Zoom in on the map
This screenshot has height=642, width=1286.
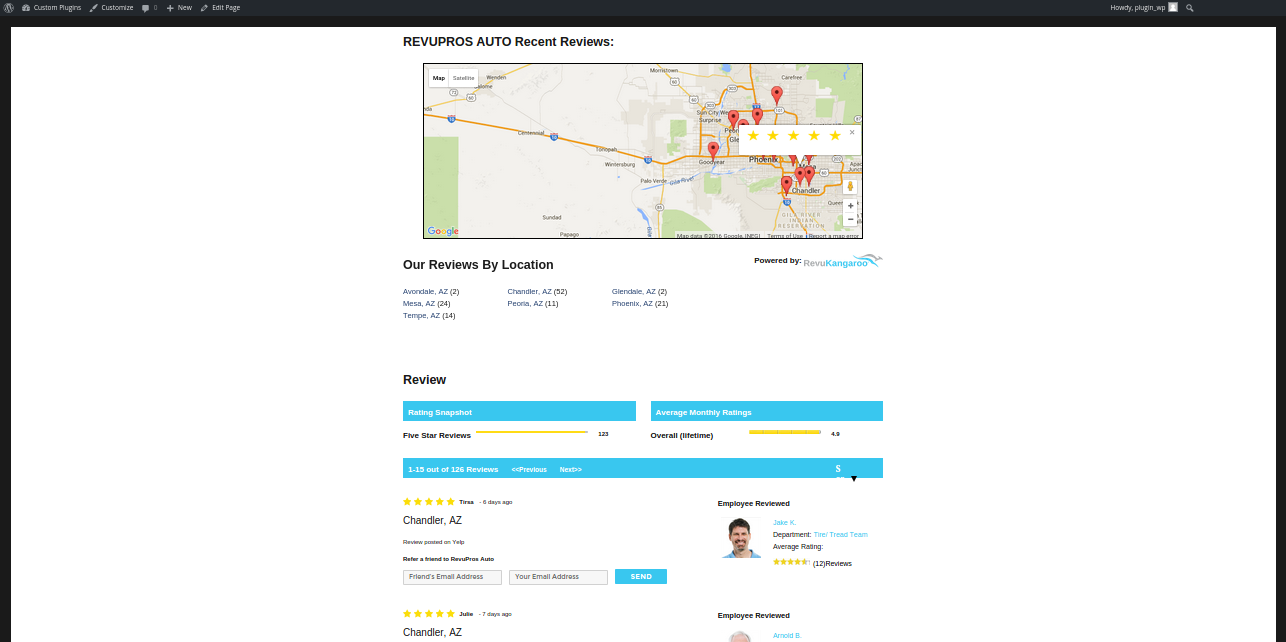click(x=850, y=205)
